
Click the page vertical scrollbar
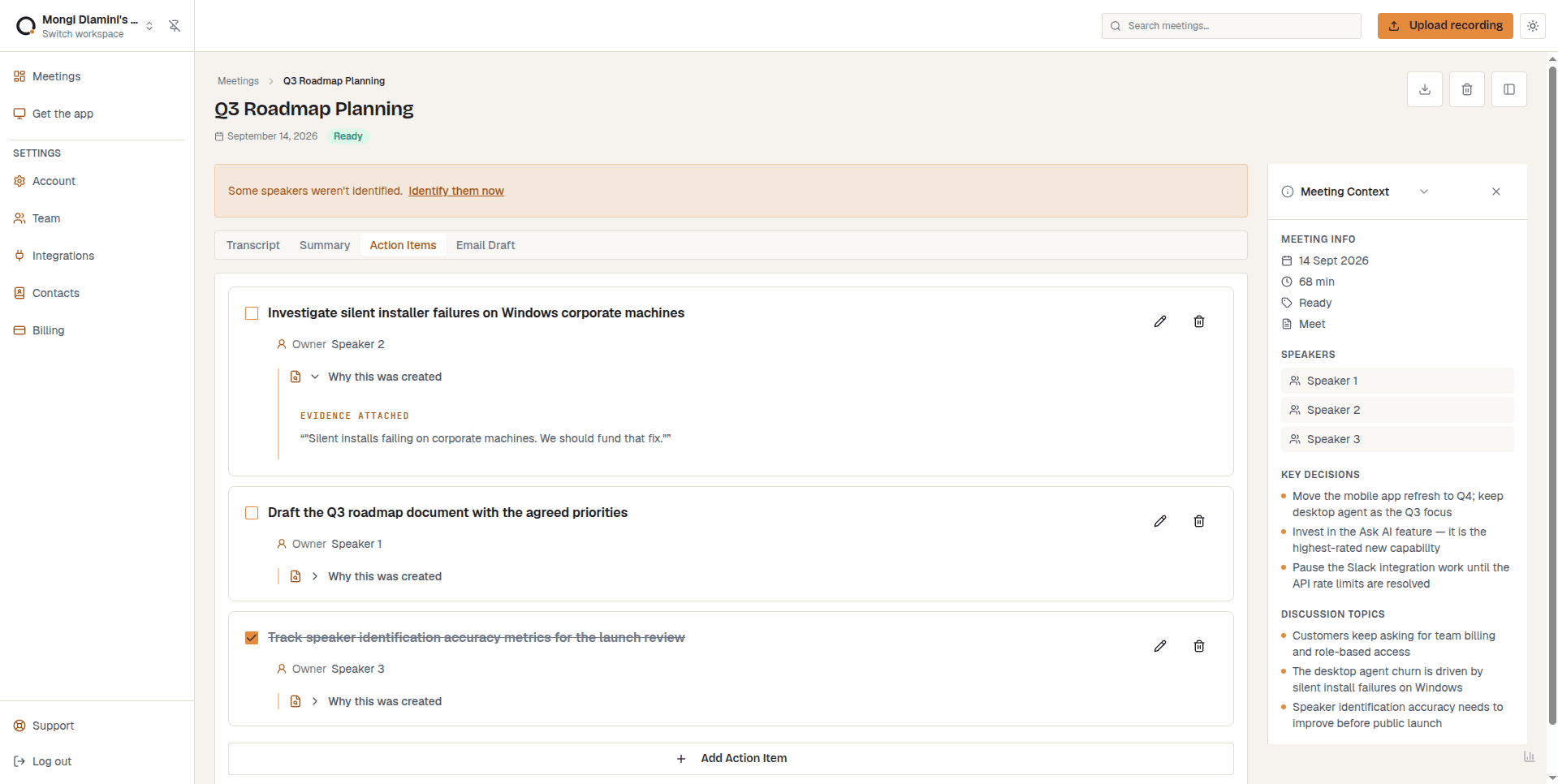[x=1552, y=394]
